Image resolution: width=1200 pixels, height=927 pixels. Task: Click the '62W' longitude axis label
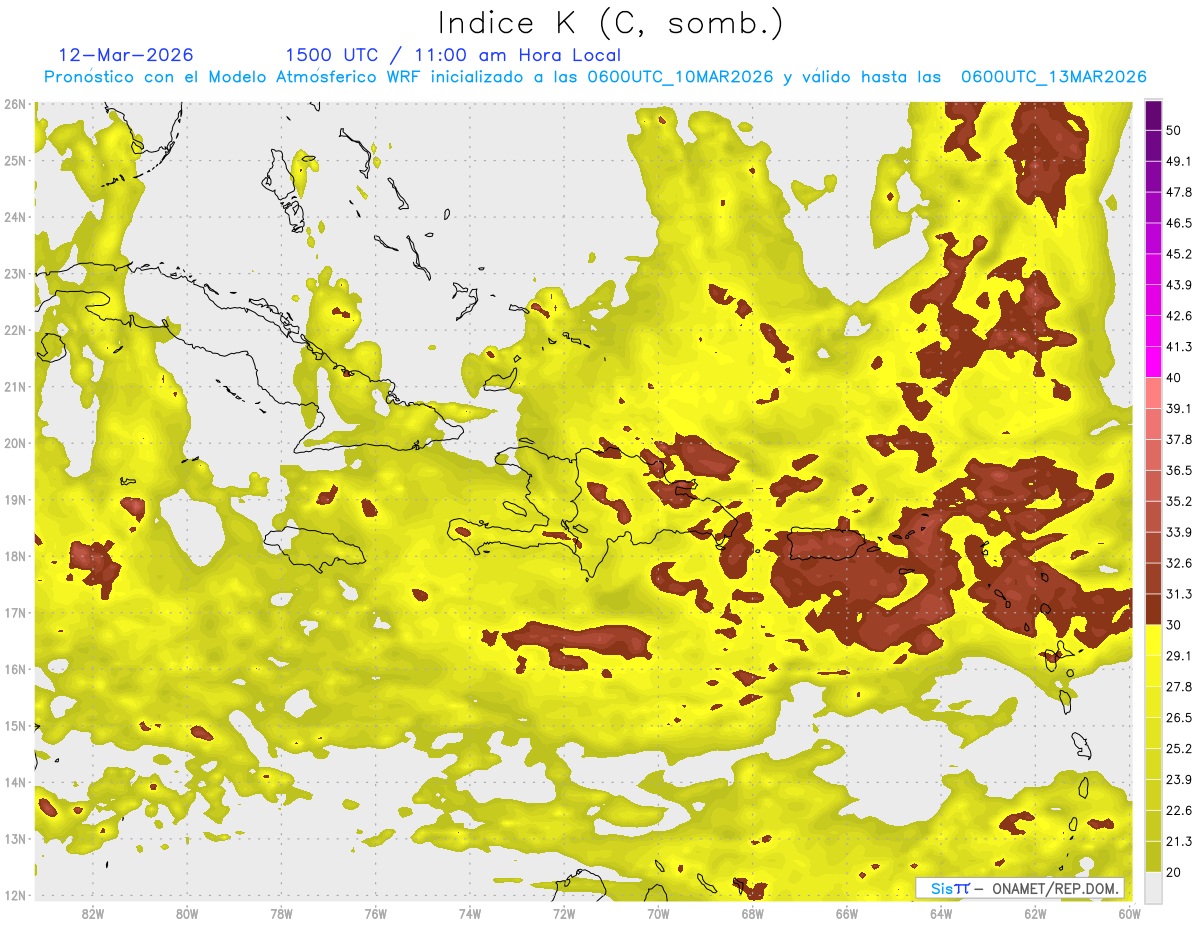tap(1035, 913)
